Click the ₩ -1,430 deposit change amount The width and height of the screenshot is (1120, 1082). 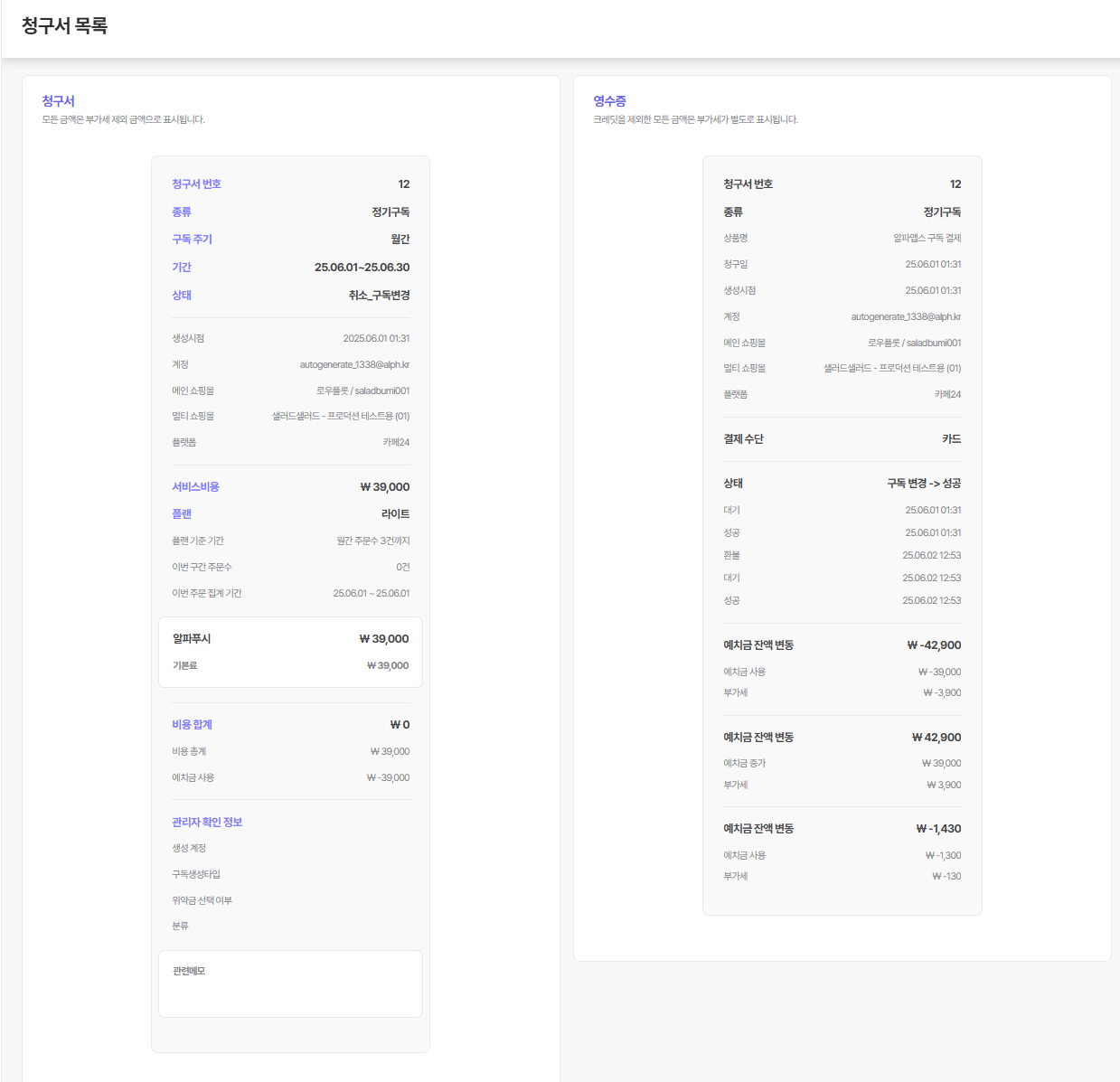coord(938,829)
